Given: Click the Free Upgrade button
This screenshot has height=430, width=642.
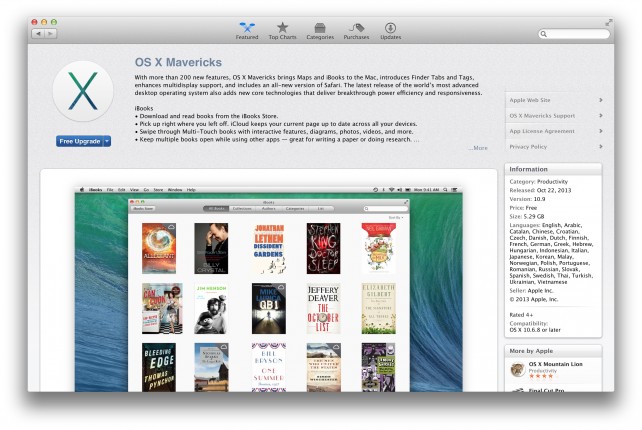Looking at the screenshot, I should pyautogui.click(x=79, y=141).
